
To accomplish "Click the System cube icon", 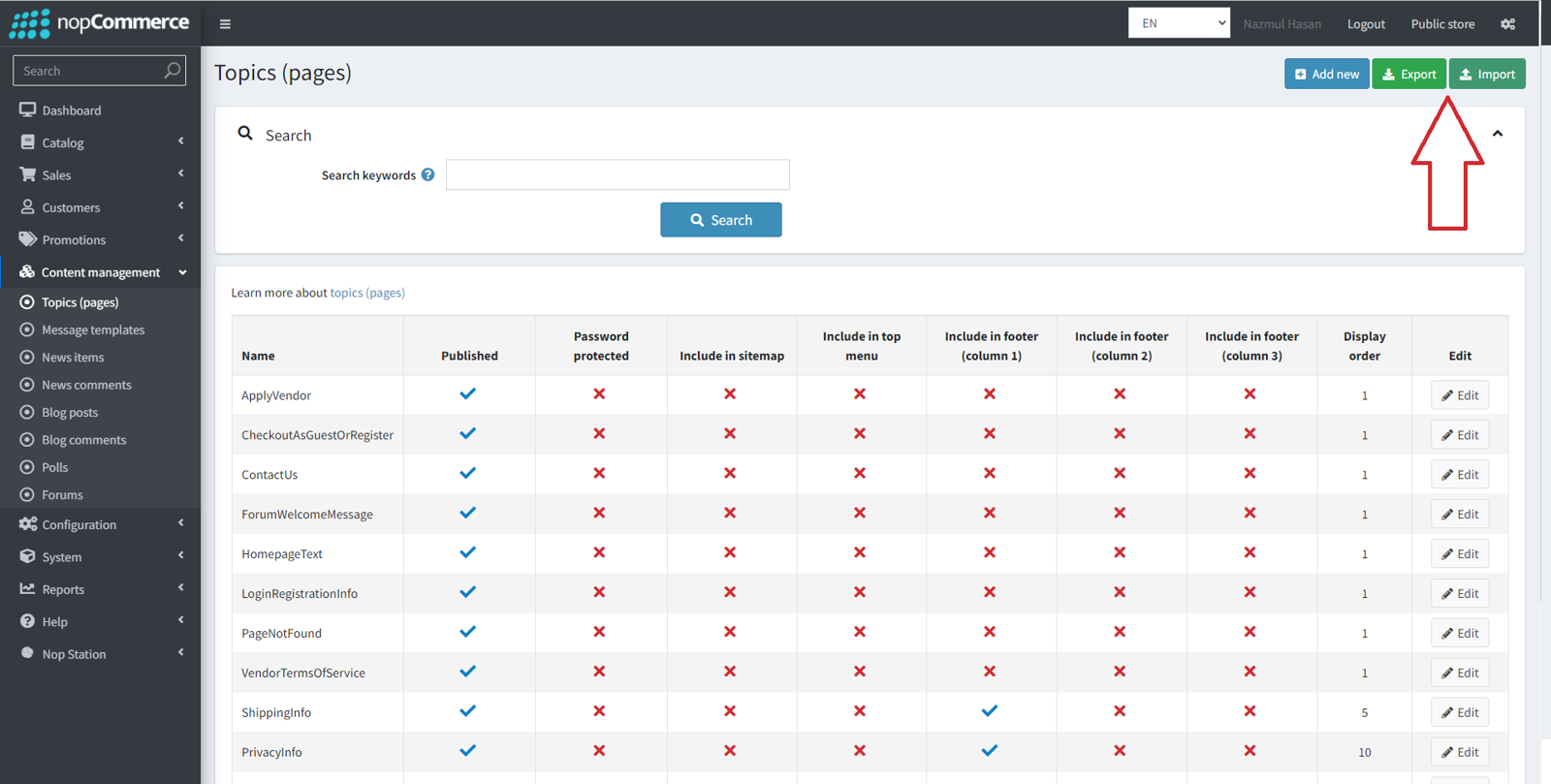I will point(27,556).
